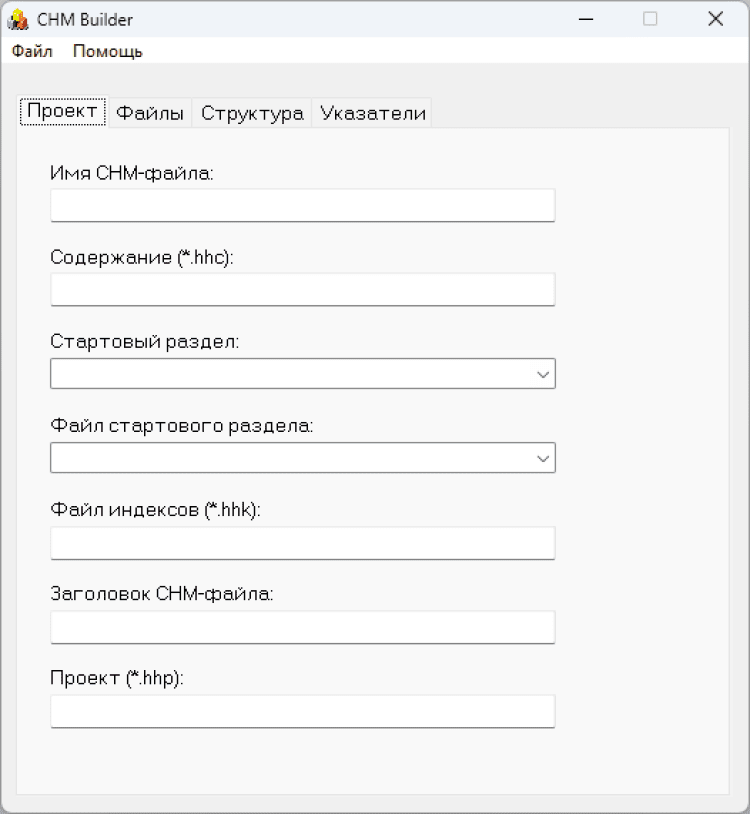Open the Структура tab
Image resolution: width=750 pixels, height=814 pixels.
tap(252, 113)
